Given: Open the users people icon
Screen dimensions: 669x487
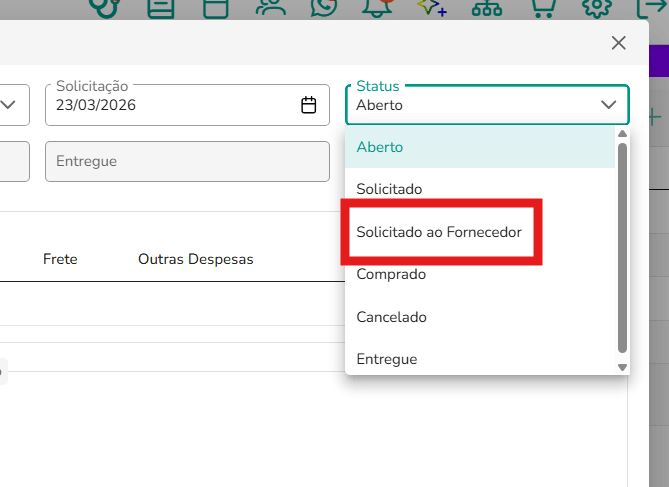Looking at the screenshot, I should click(x=271, y=8).
